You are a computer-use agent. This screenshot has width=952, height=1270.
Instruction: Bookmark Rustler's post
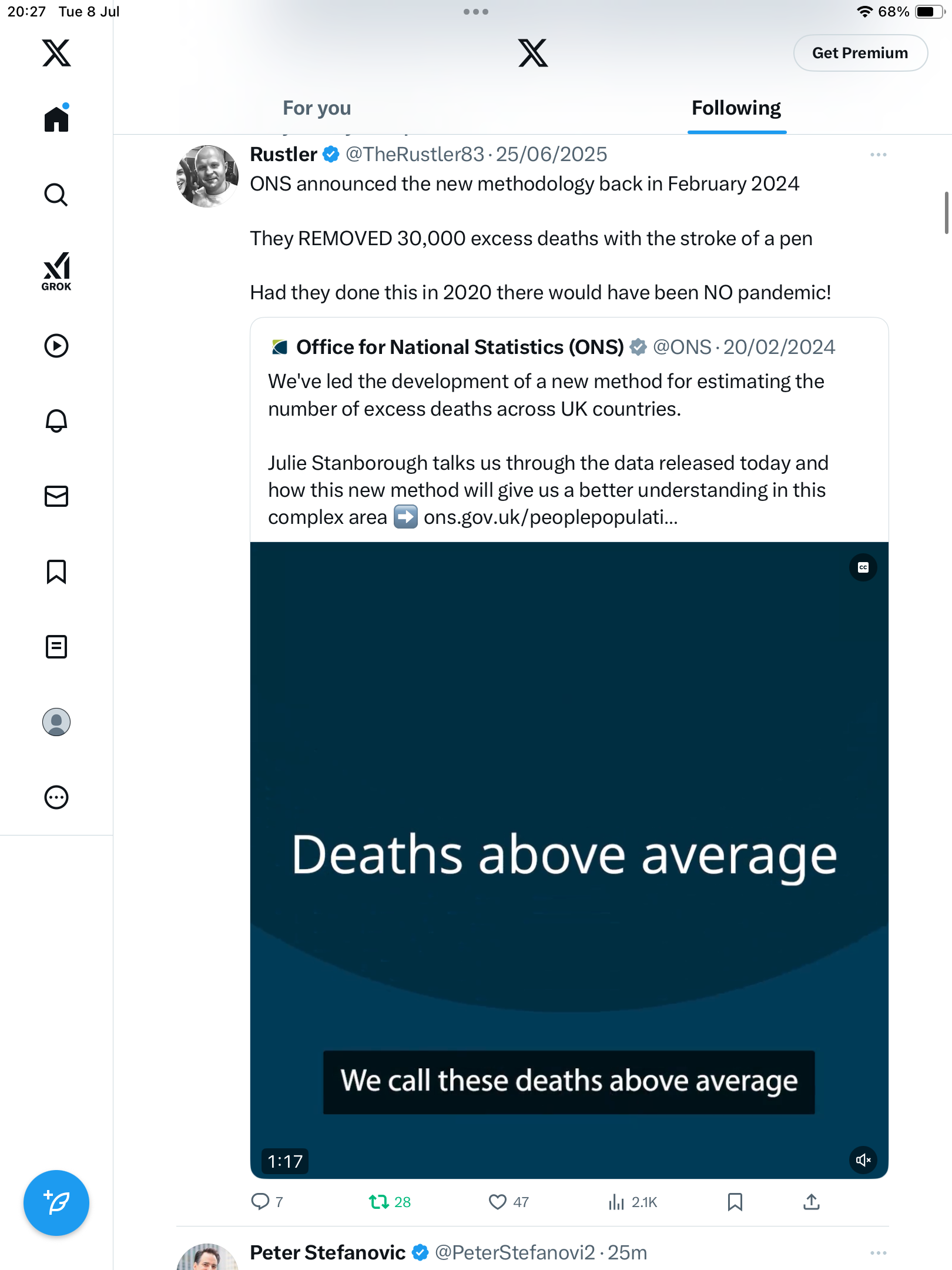coord(735,1202)
